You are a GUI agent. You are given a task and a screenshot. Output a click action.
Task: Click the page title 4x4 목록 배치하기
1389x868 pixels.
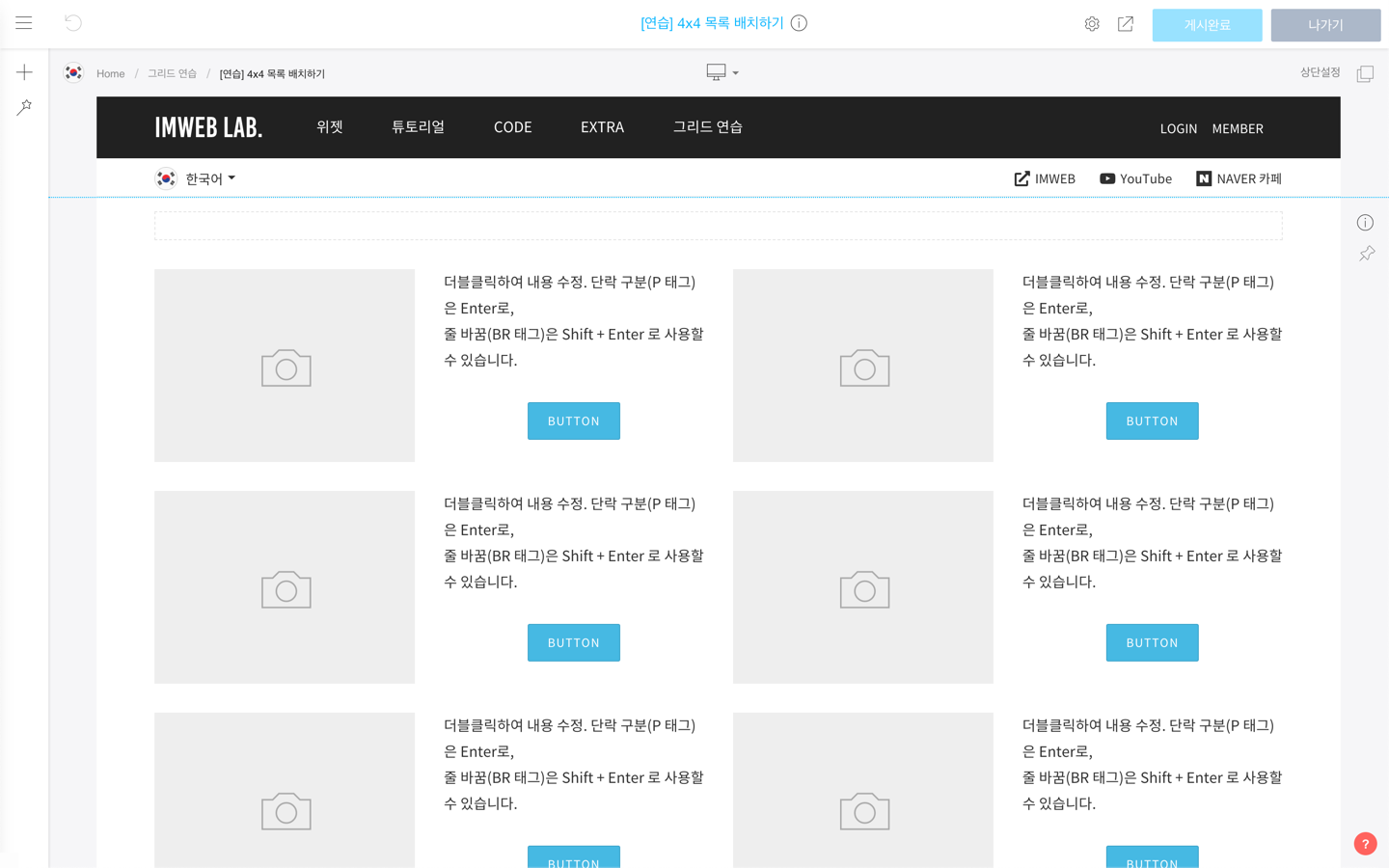[x=712, y=23]
